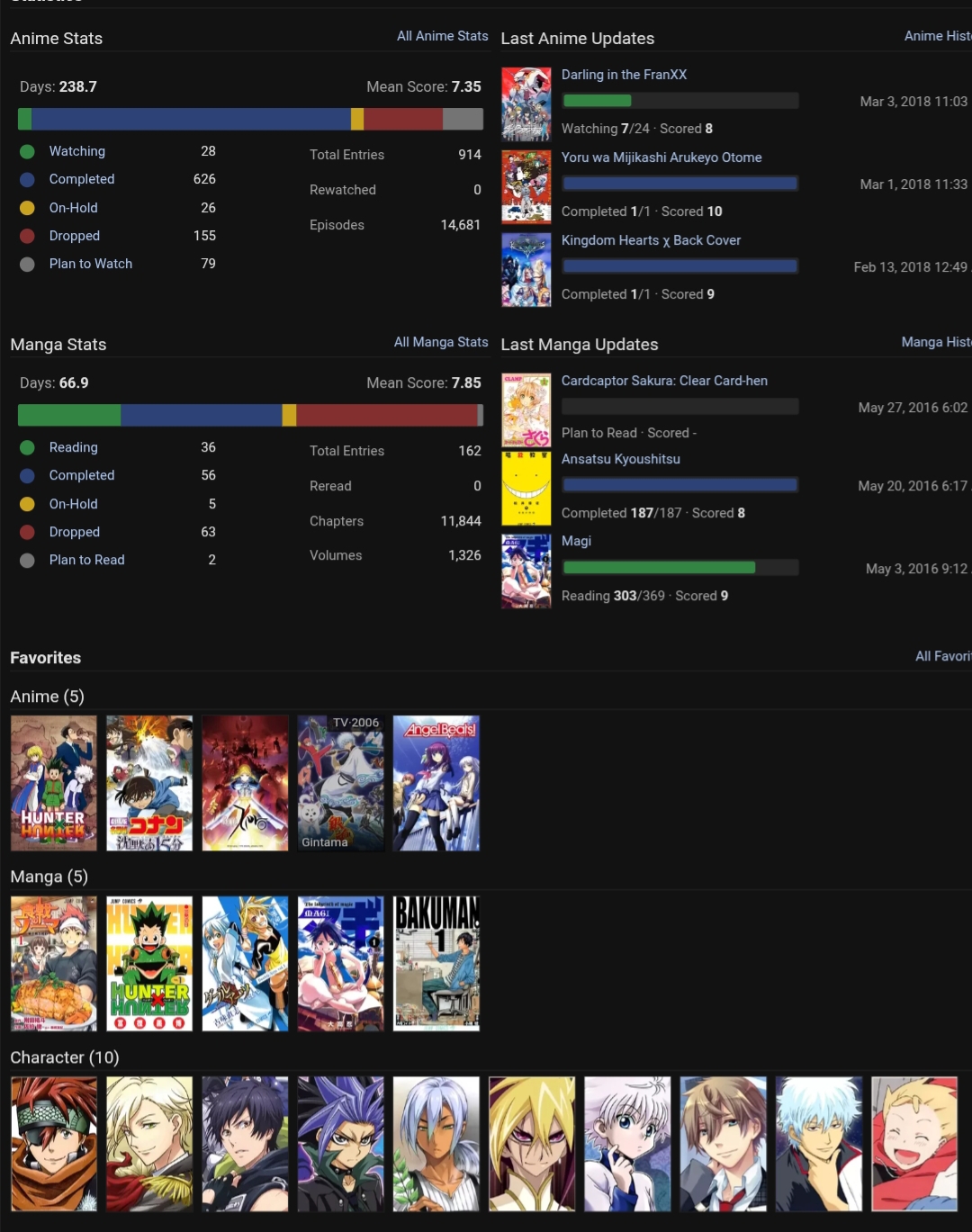This screenshot has height=1232, width=972.
Task: Click the blue Completed segment of anime stats bar
Action: (191, 119)
